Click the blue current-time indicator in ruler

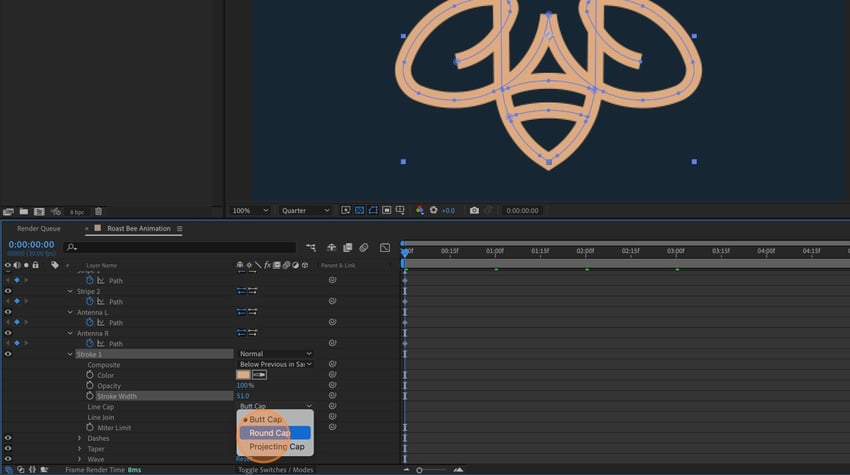[404, 252]
